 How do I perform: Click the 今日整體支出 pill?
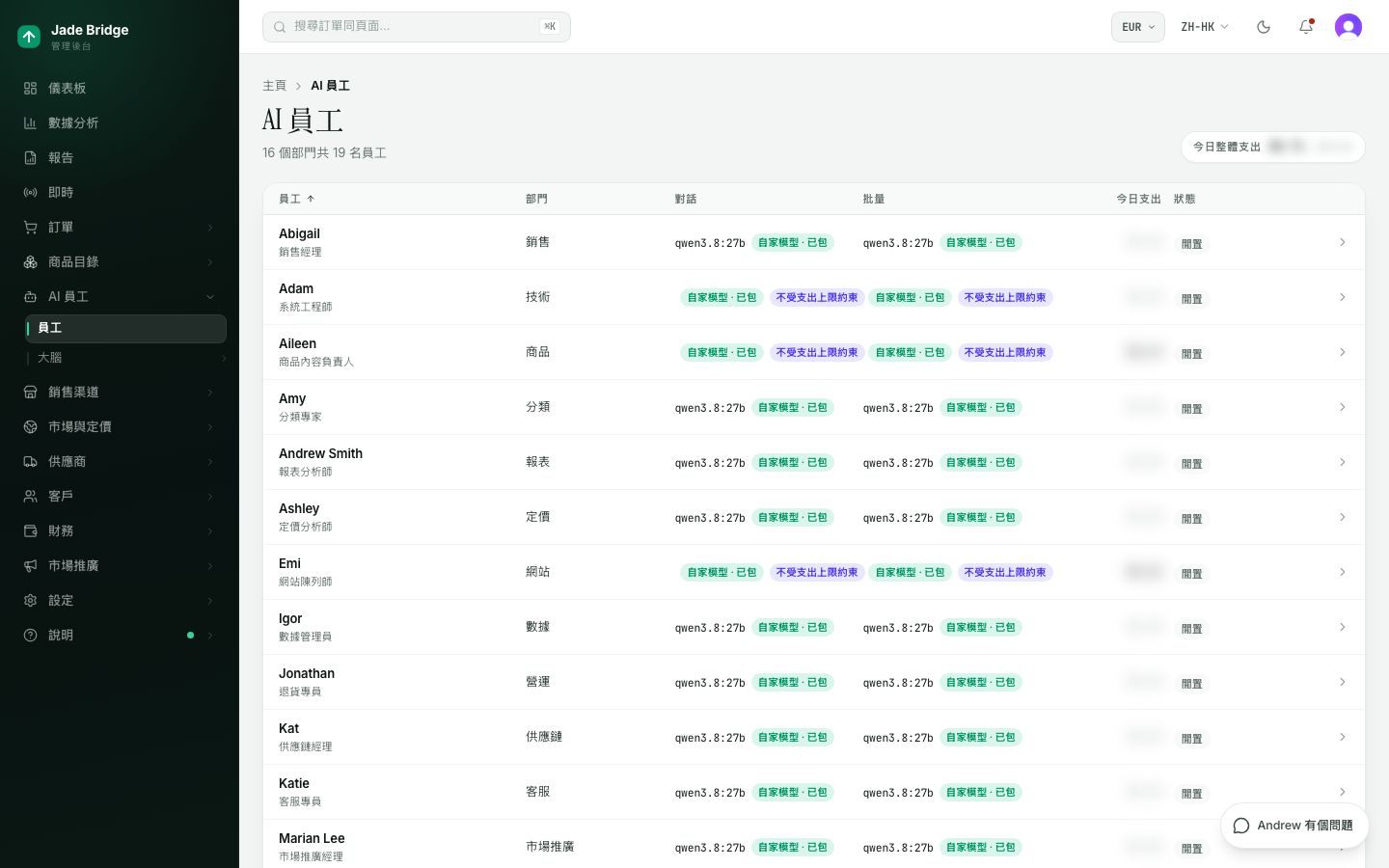pyautogui.click(x=1272, y=147)
